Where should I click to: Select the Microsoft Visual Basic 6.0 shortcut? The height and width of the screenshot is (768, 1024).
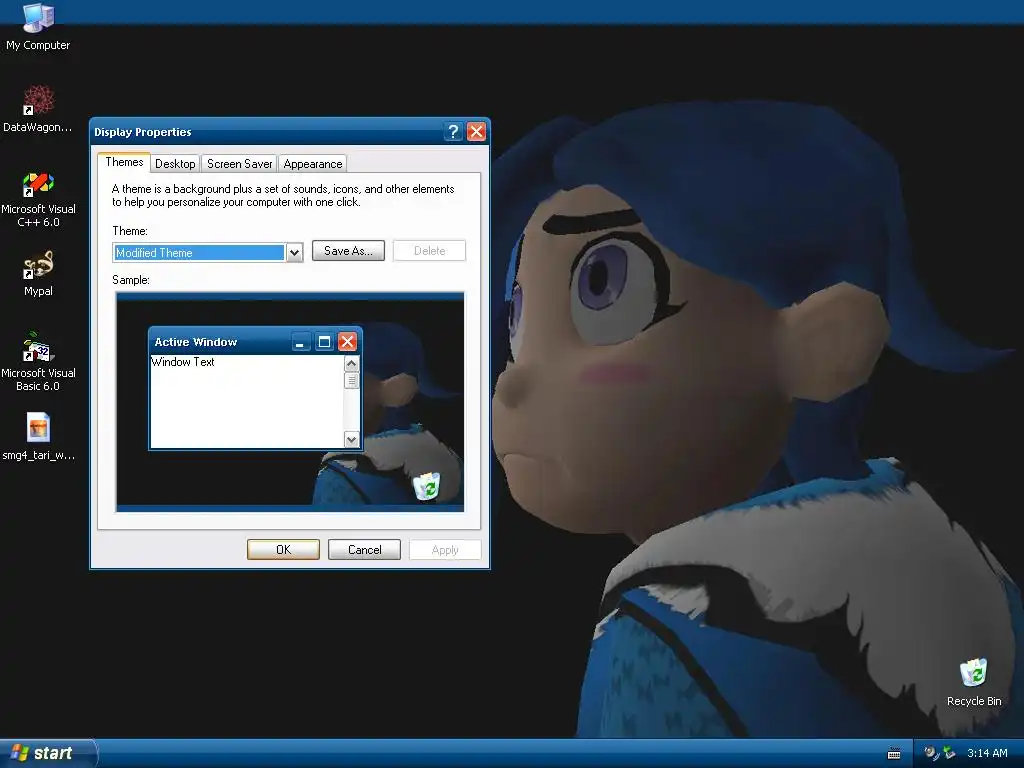point(38,362)
